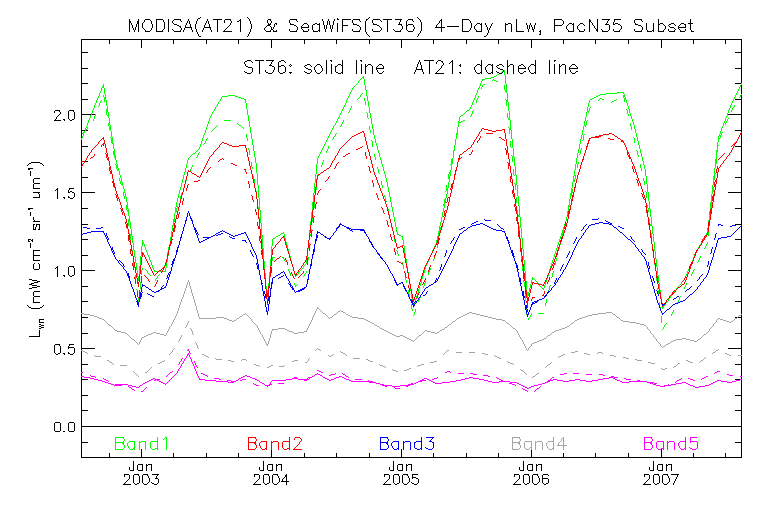The image size is (768, 512).
Task: Click the 0.5 y-axis tick value
Action: tap(64, 349)
